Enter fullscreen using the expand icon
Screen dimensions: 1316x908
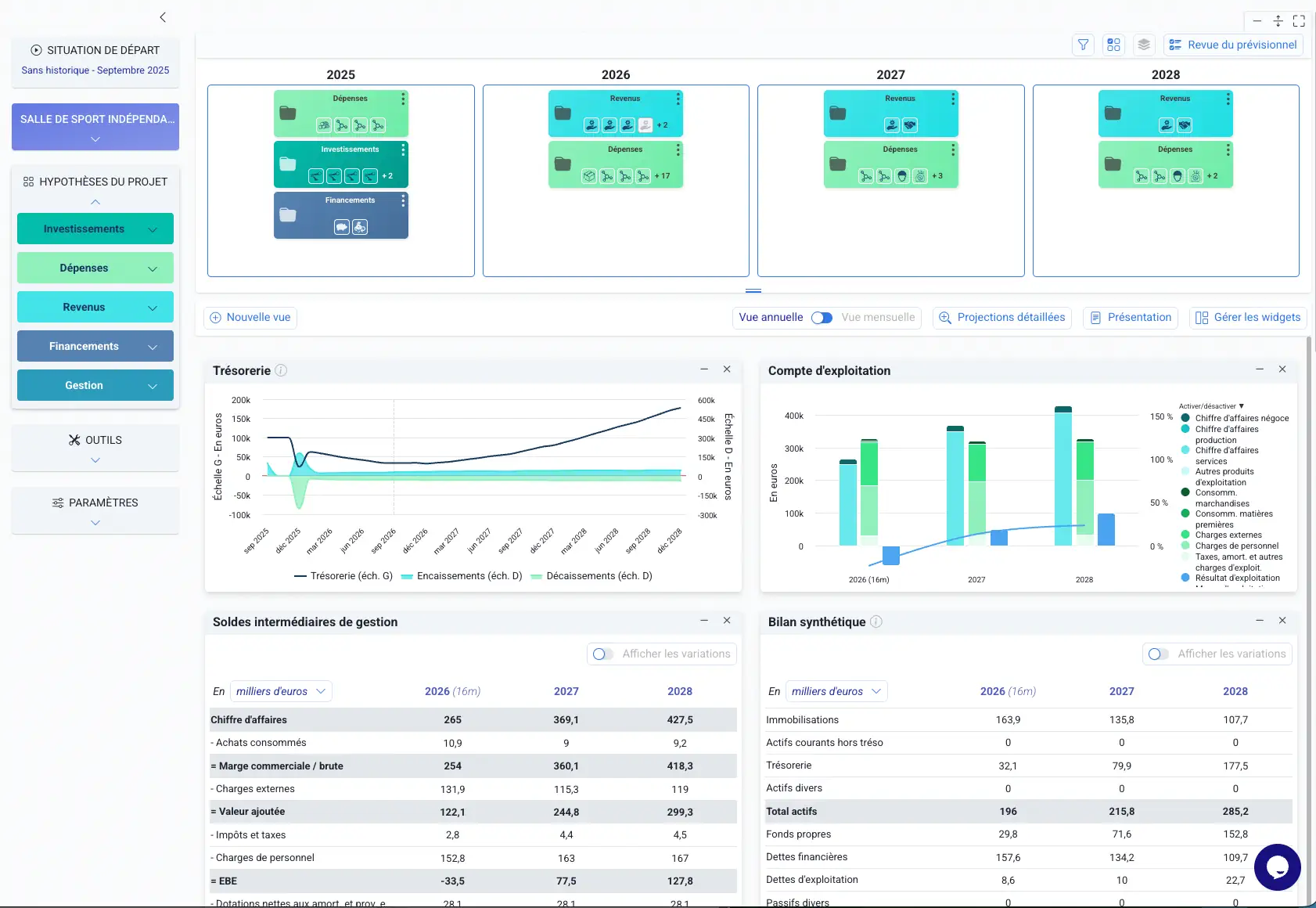pos(1299,21)
